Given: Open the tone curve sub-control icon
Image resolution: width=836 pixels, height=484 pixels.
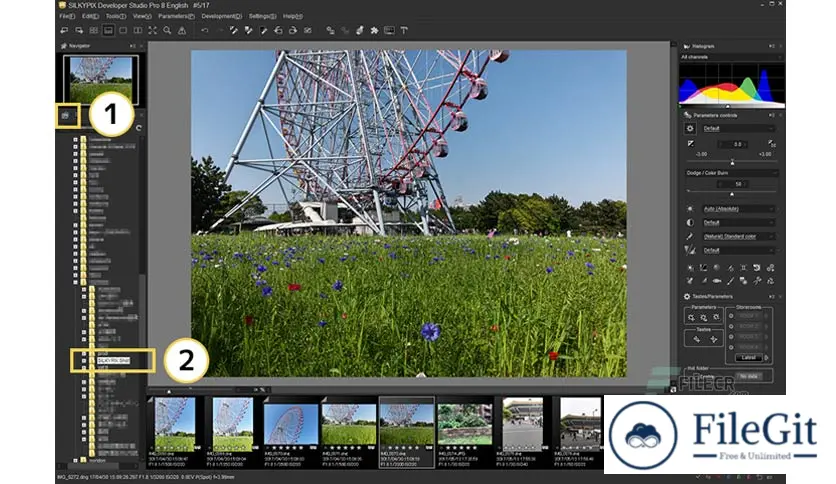Looking at the screenshot, I should pyautogui.click(x=703, y=268).
